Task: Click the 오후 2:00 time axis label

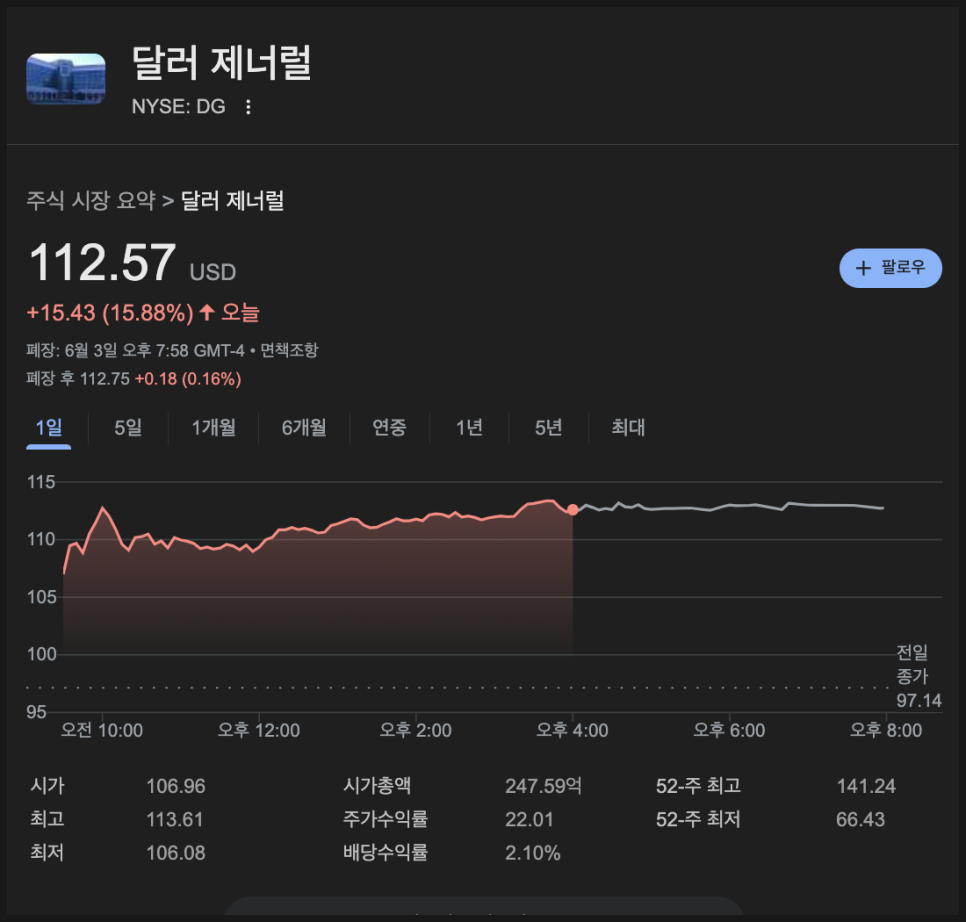Action: click(x=415, y=730)
